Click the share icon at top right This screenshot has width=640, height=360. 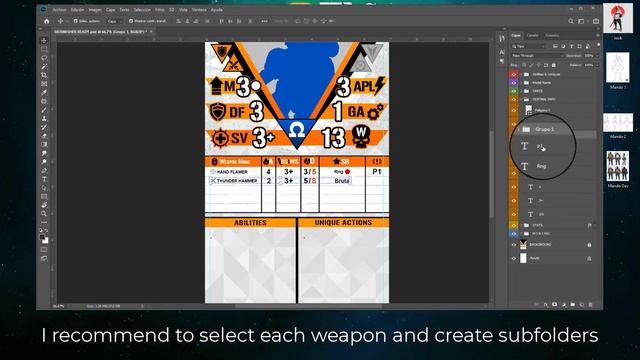click(x=596, y=21)
